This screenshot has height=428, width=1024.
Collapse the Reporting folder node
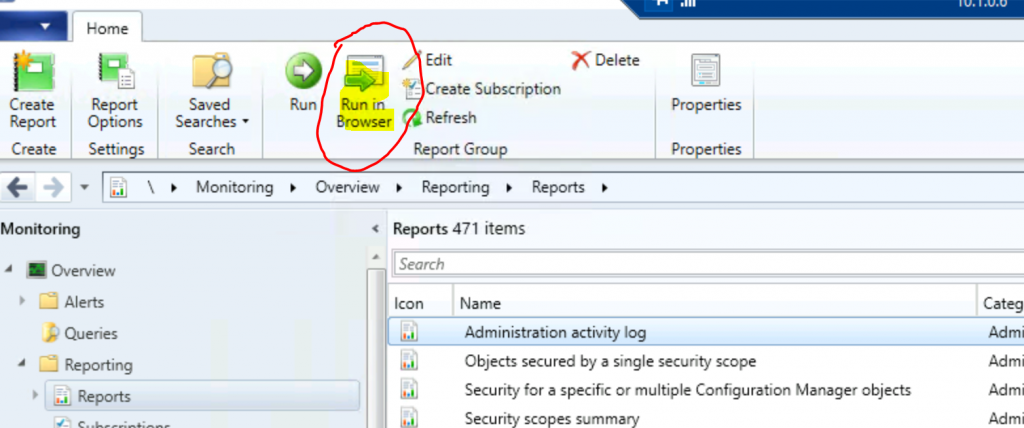click(23, 364)
